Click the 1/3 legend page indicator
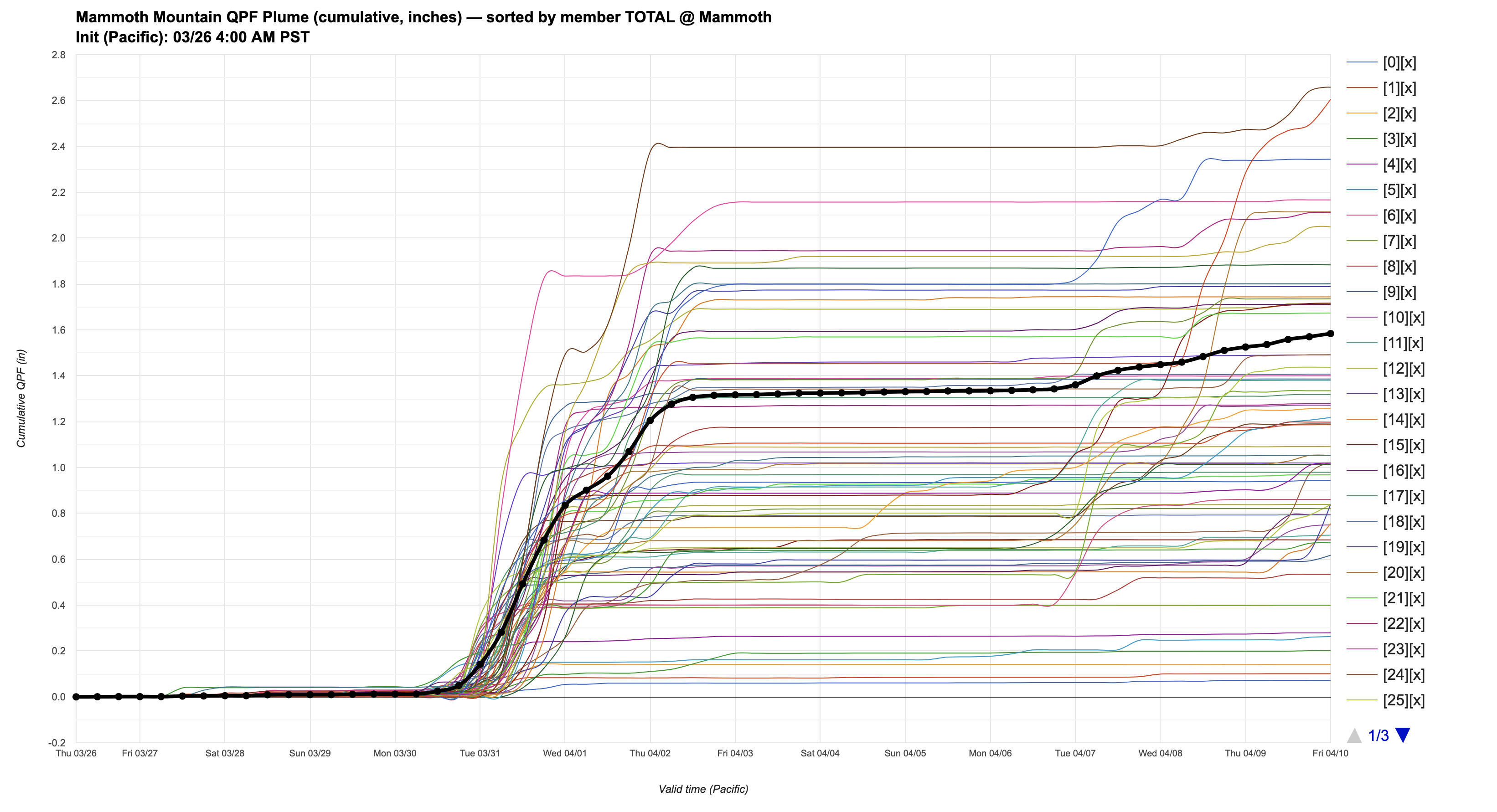This screenshot has width=1497, height=812. coord(1378,736)
